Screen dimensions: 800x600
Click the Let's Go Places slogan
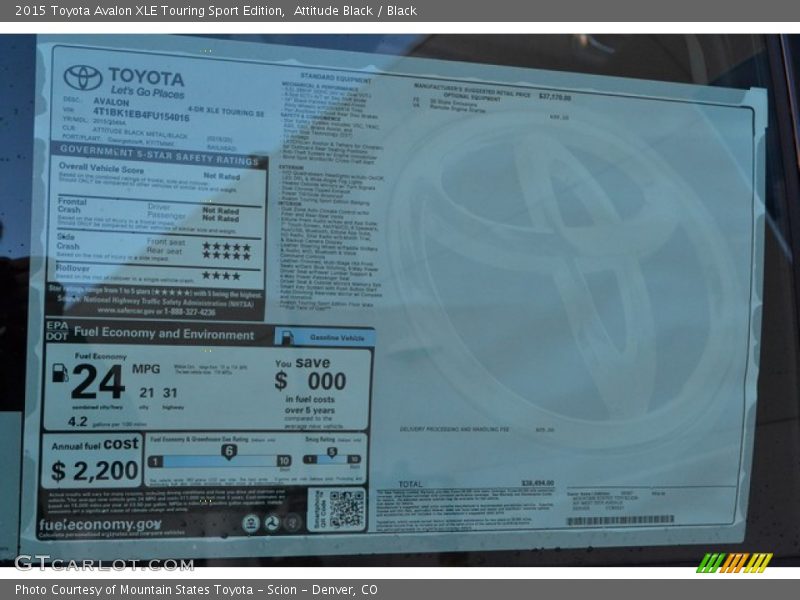coord(147,92)
